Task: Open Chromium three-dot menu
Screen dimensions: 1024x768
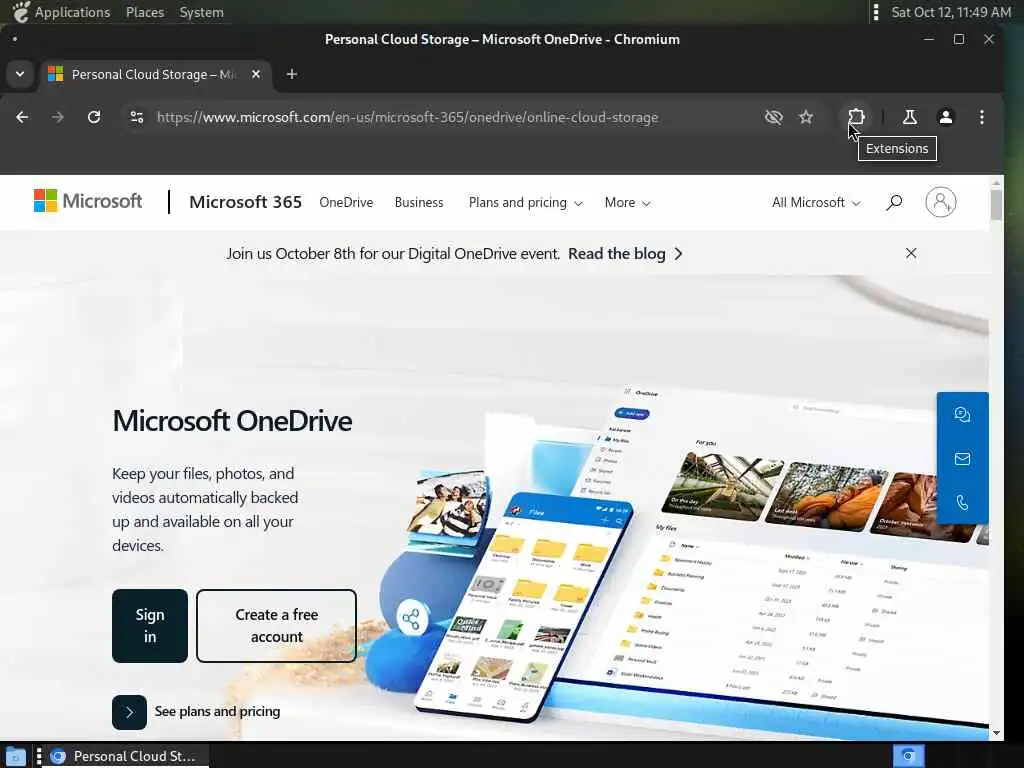Action: click(x=982, y=118)
